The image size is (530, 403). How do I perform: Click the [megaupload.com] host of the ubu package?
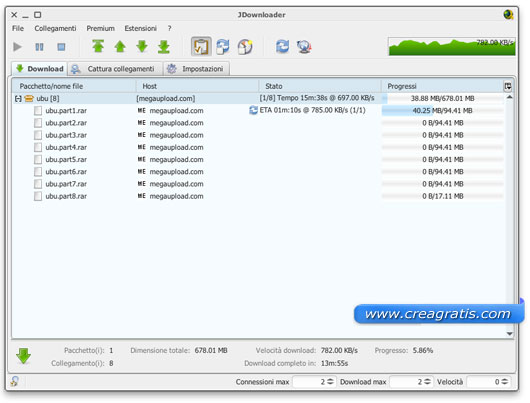[166, 98]
